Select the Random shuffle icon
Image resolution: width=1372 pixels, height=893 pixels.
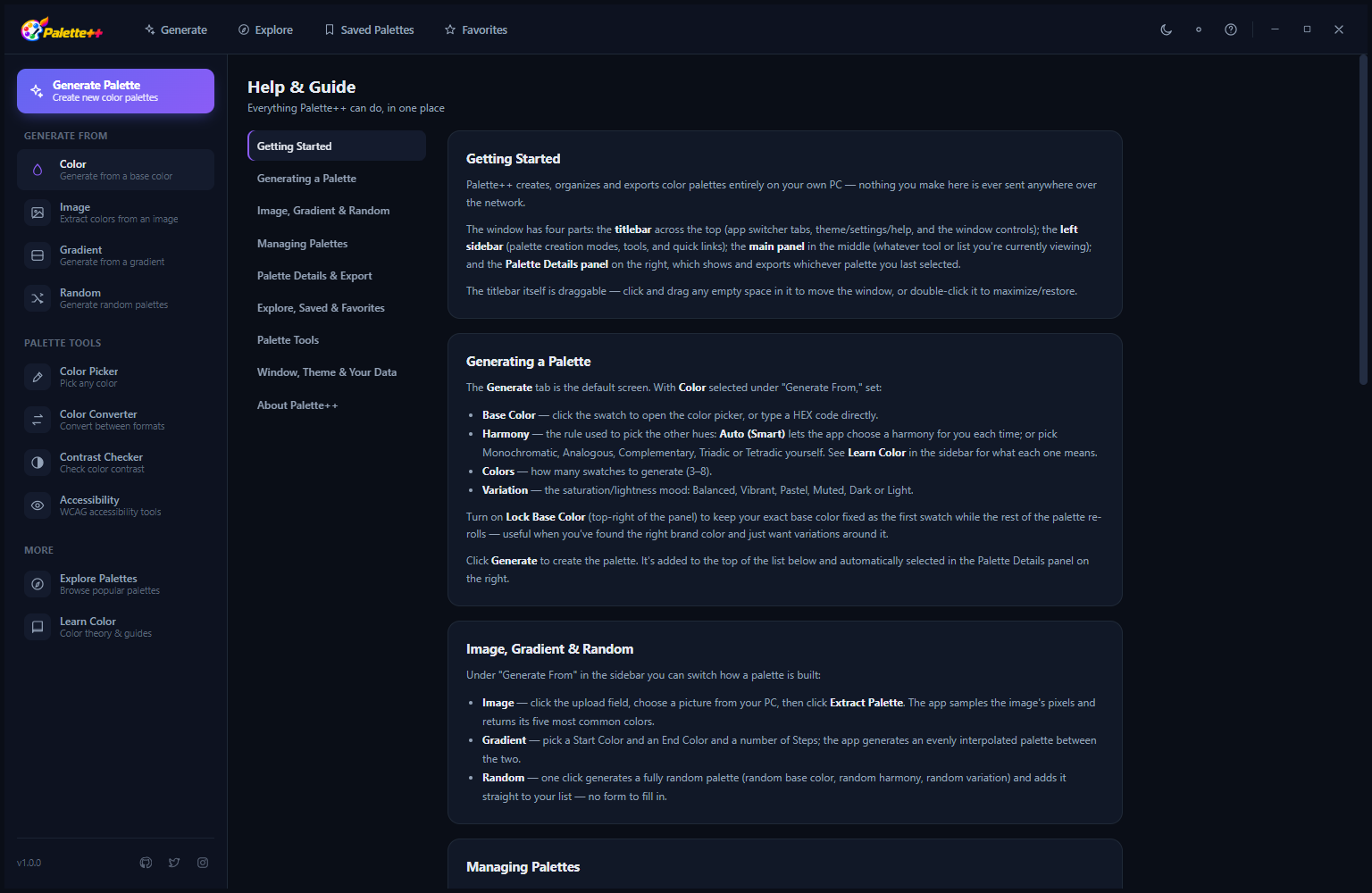38,298
